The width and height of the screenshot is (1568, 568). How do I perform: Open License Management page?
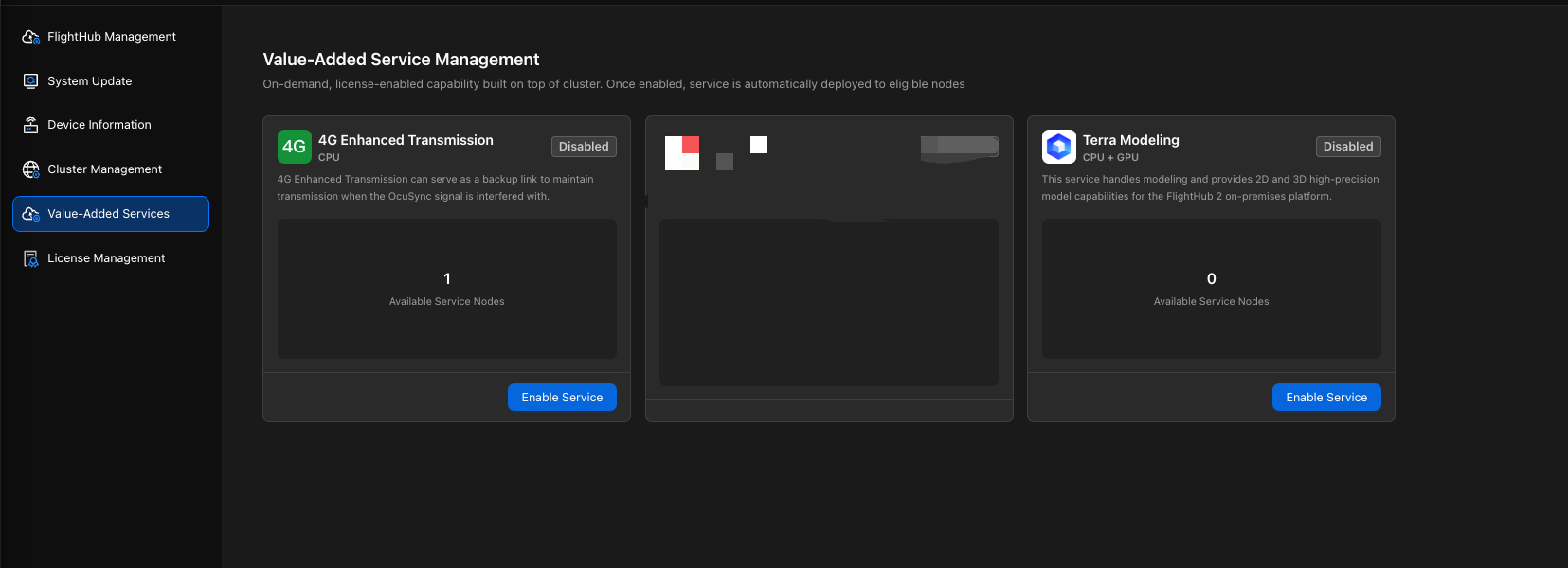click(x=111, y=258)
